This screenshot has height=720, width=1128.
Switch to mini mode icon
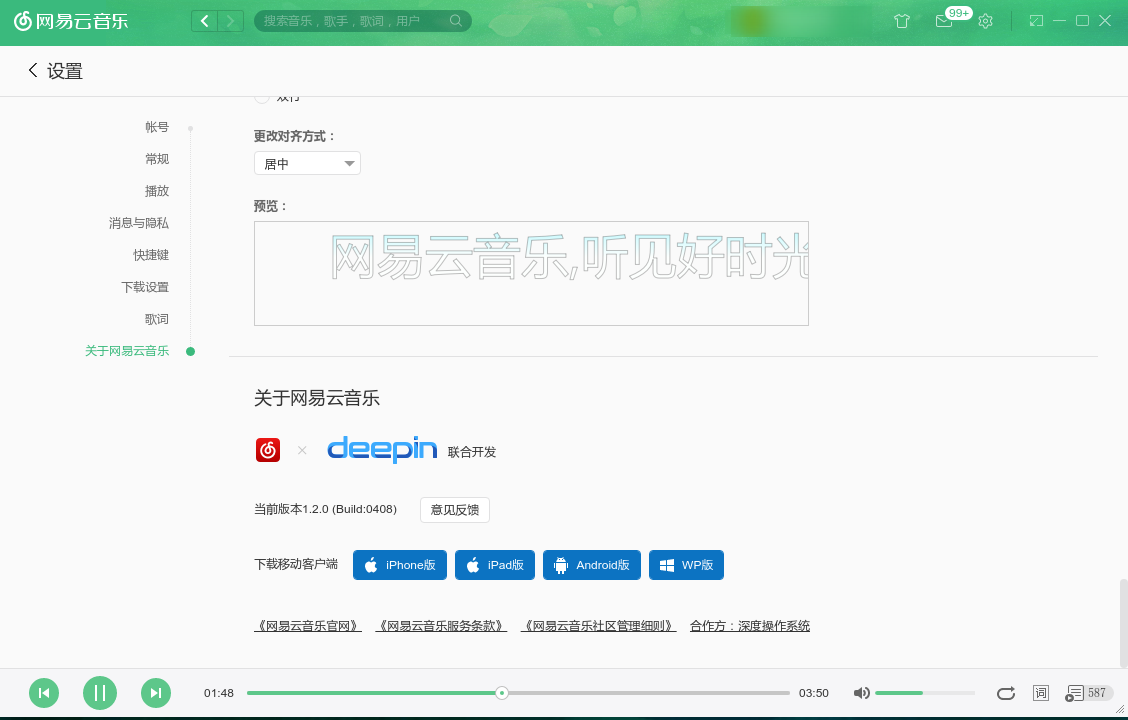point(1036,21)
